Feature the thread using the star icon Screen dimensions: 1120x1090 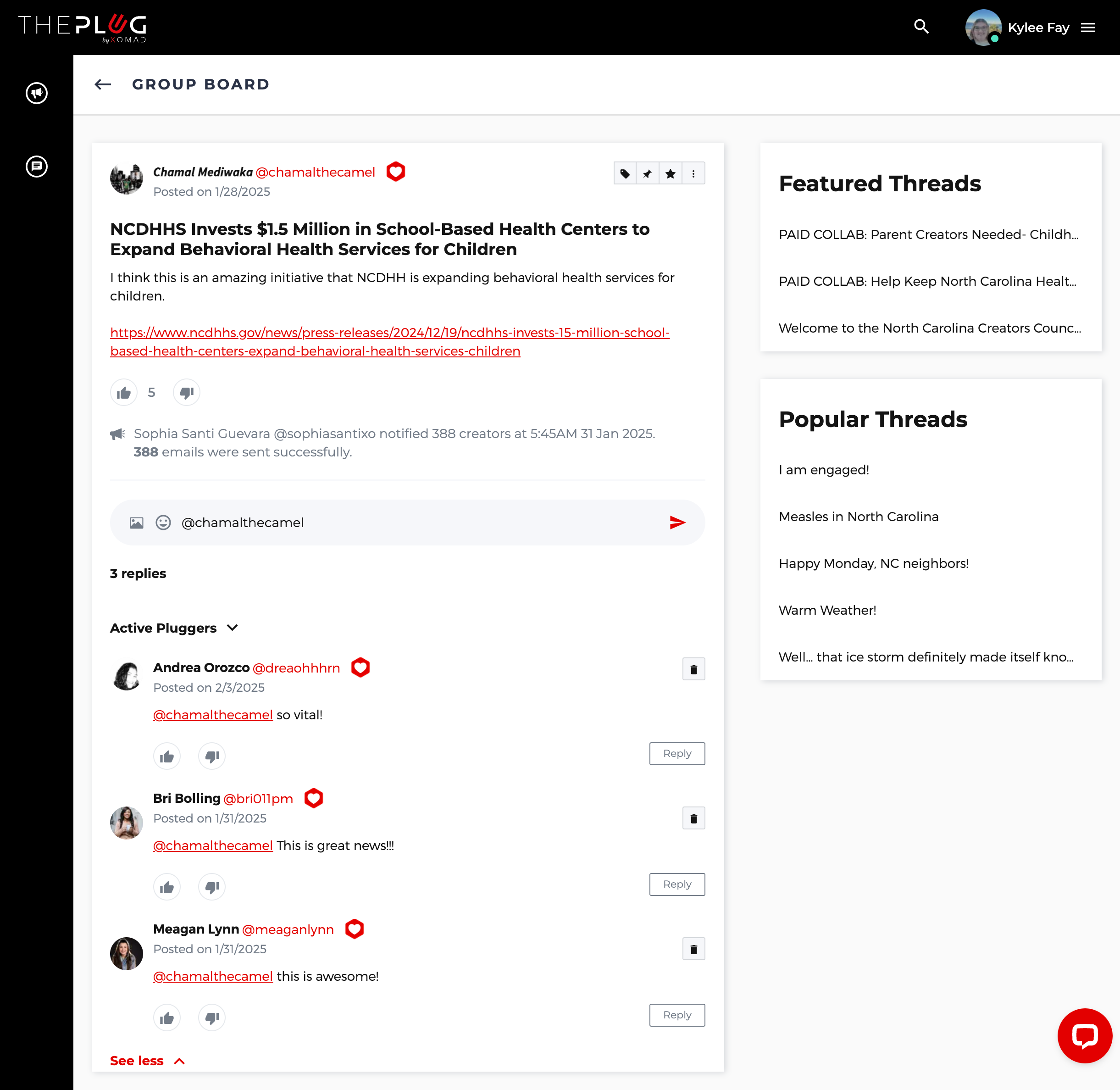tap(670, 173)
